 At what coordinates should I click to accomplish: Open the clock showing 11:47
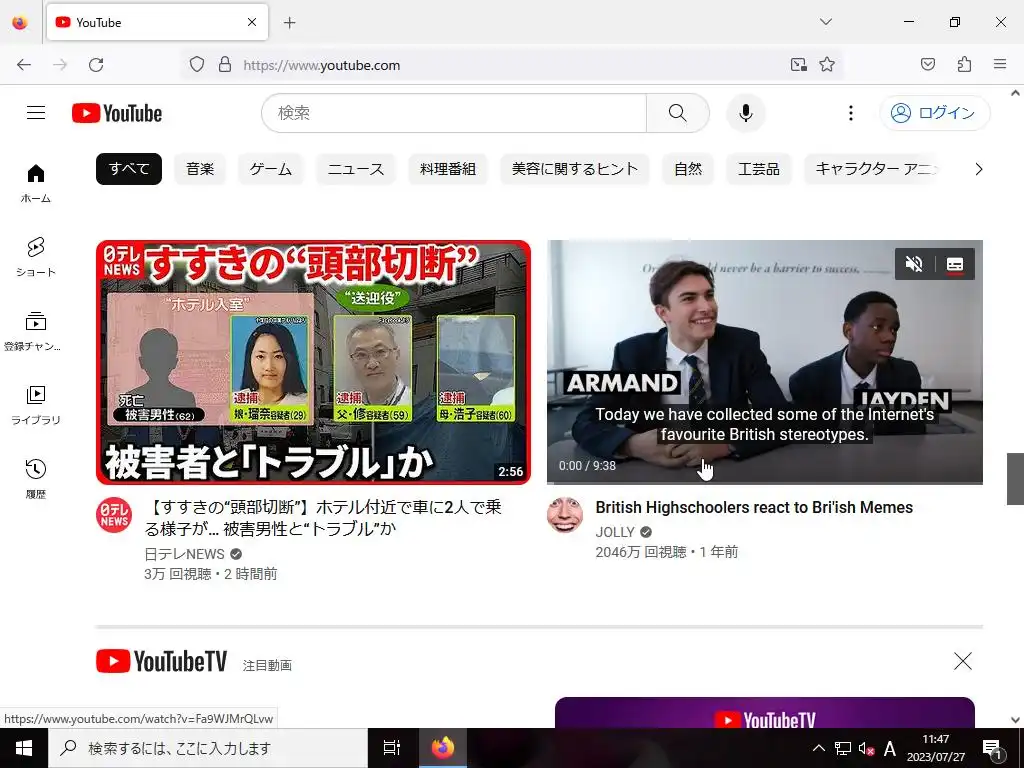pos(936,748)
